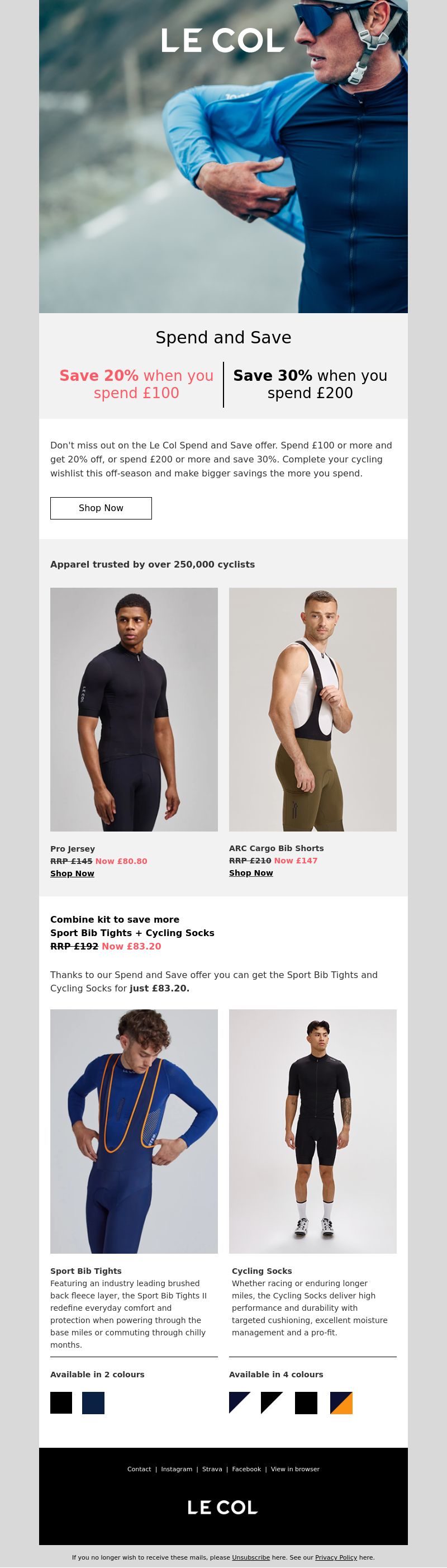Screen dimensions: 447x1568
Task: Click the Unsubscribe link
Action: 250,1557
